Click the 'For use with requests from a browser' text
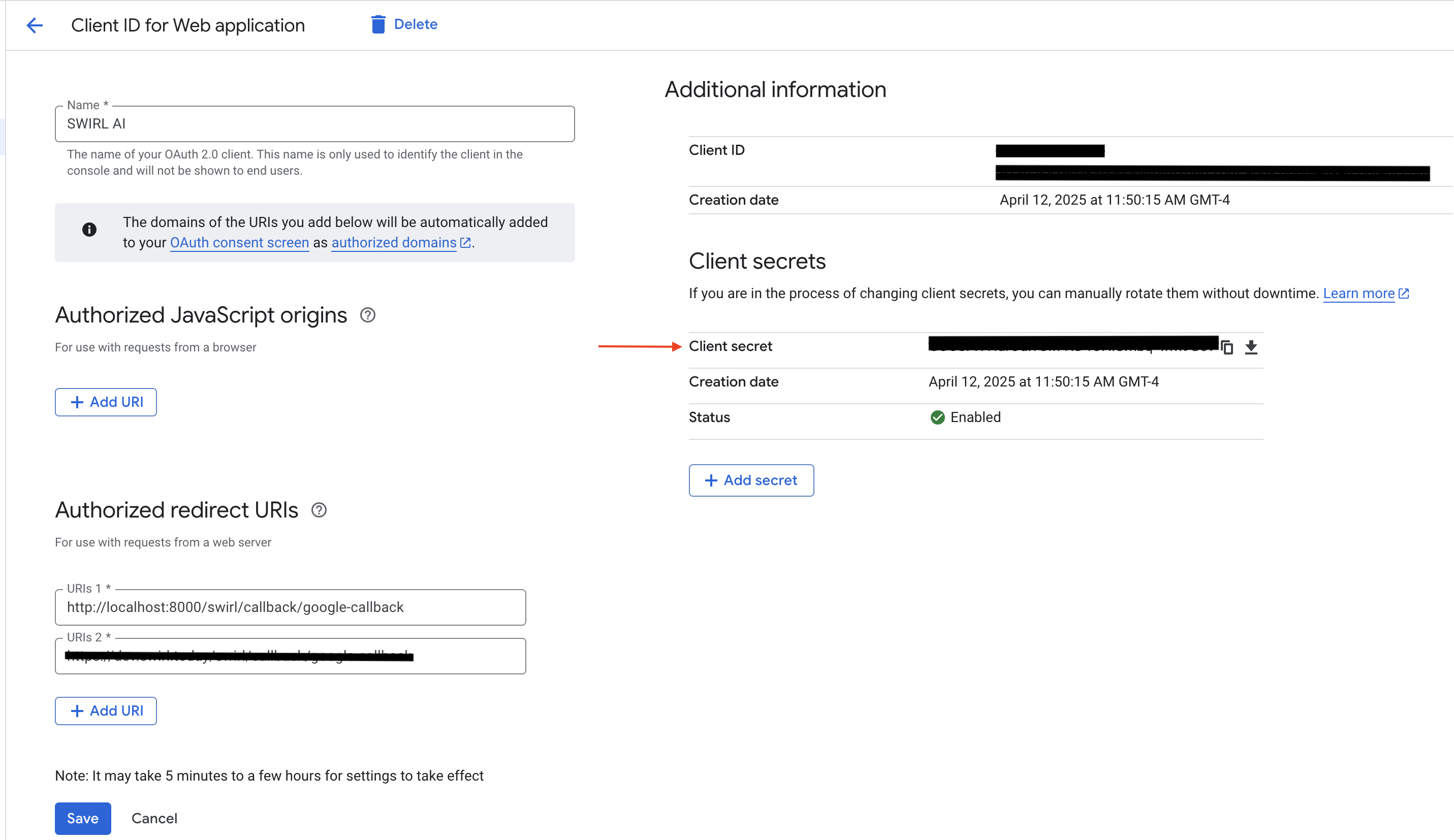This screenshot has width=1454, height=840. coord(155,347)
